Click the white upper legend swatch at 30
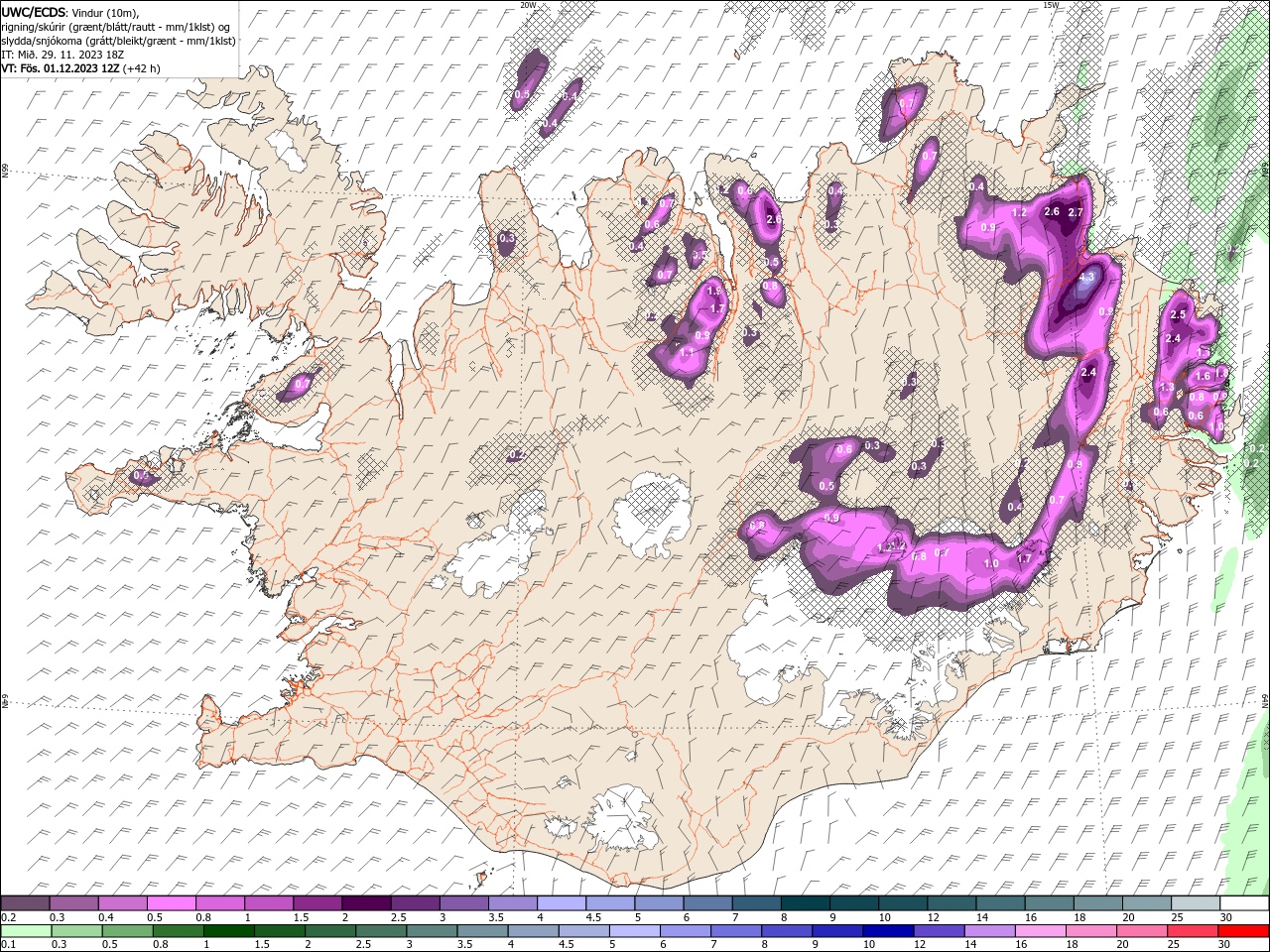The image size is (1270, 952). coord(1245,903)
